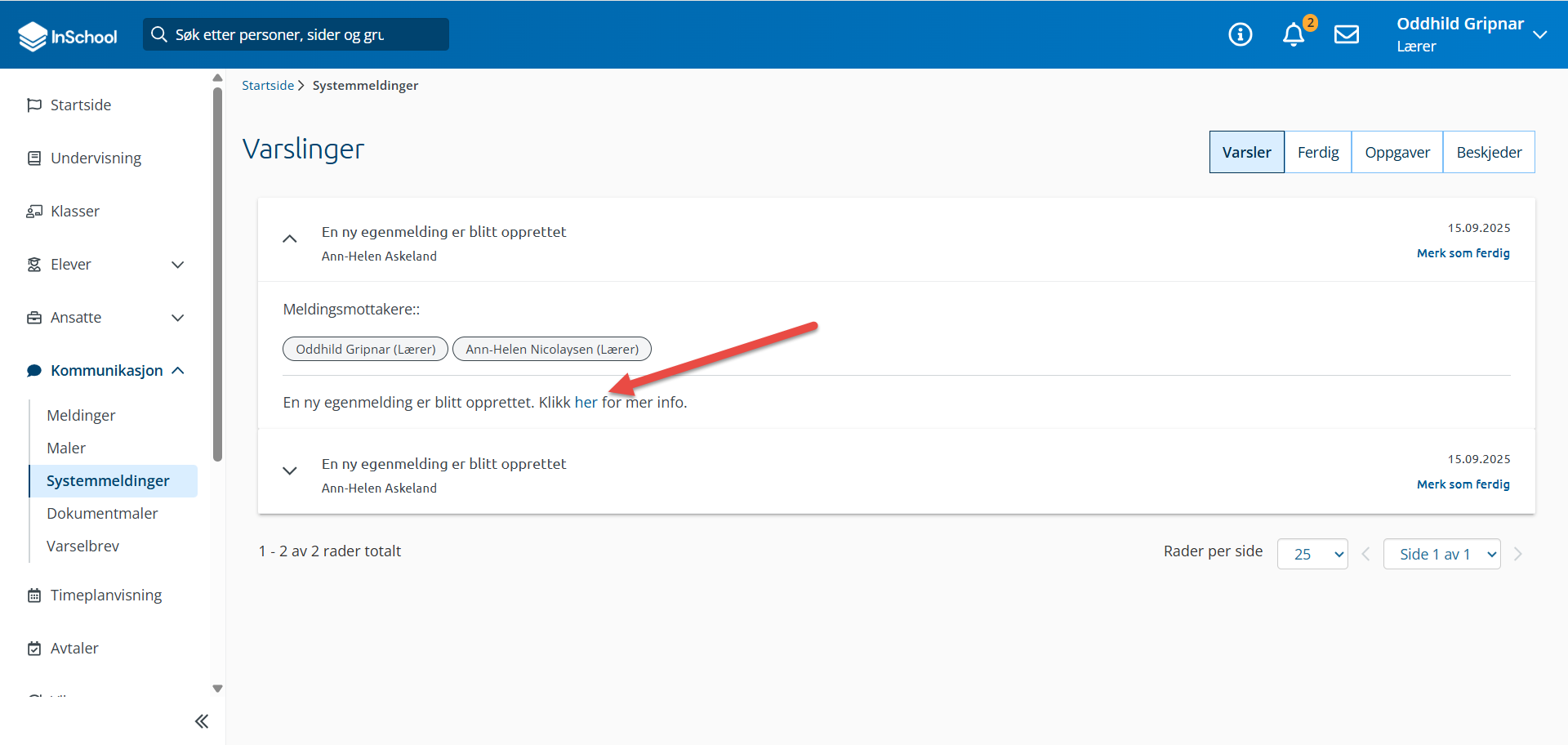Collapse the first egenmelding notification
1568x745 pixels.
pyautogui.click(x=289, y=239)
